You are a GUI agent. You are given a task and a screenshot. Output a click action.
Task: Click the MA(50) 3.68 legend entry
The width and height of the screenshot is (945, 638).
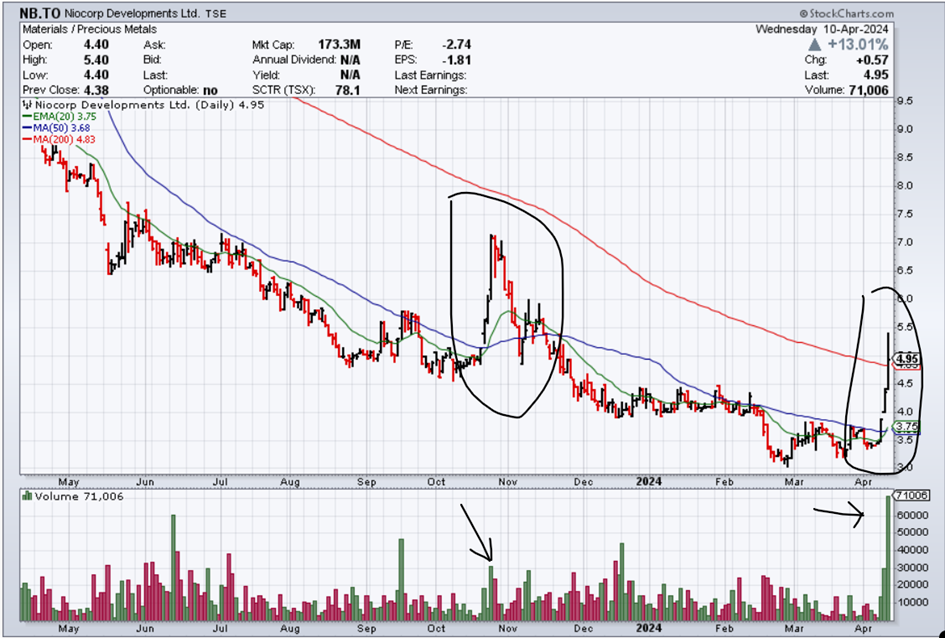[64, 128]
